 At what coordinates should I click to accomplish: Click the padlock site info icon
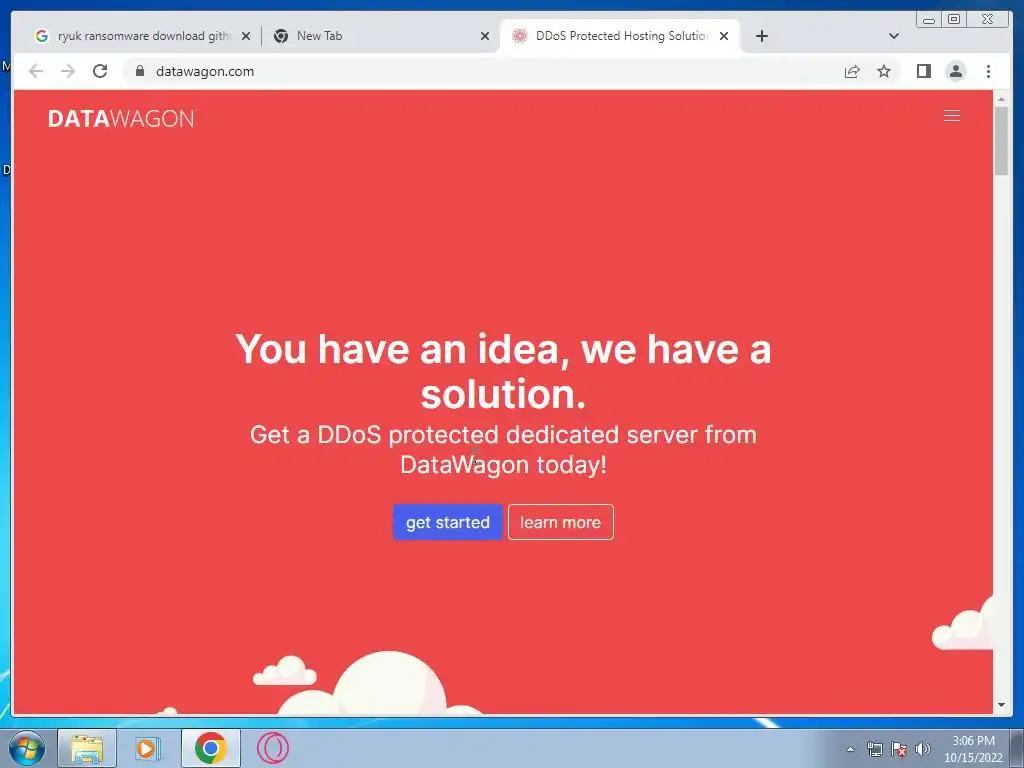click(139, 71)
